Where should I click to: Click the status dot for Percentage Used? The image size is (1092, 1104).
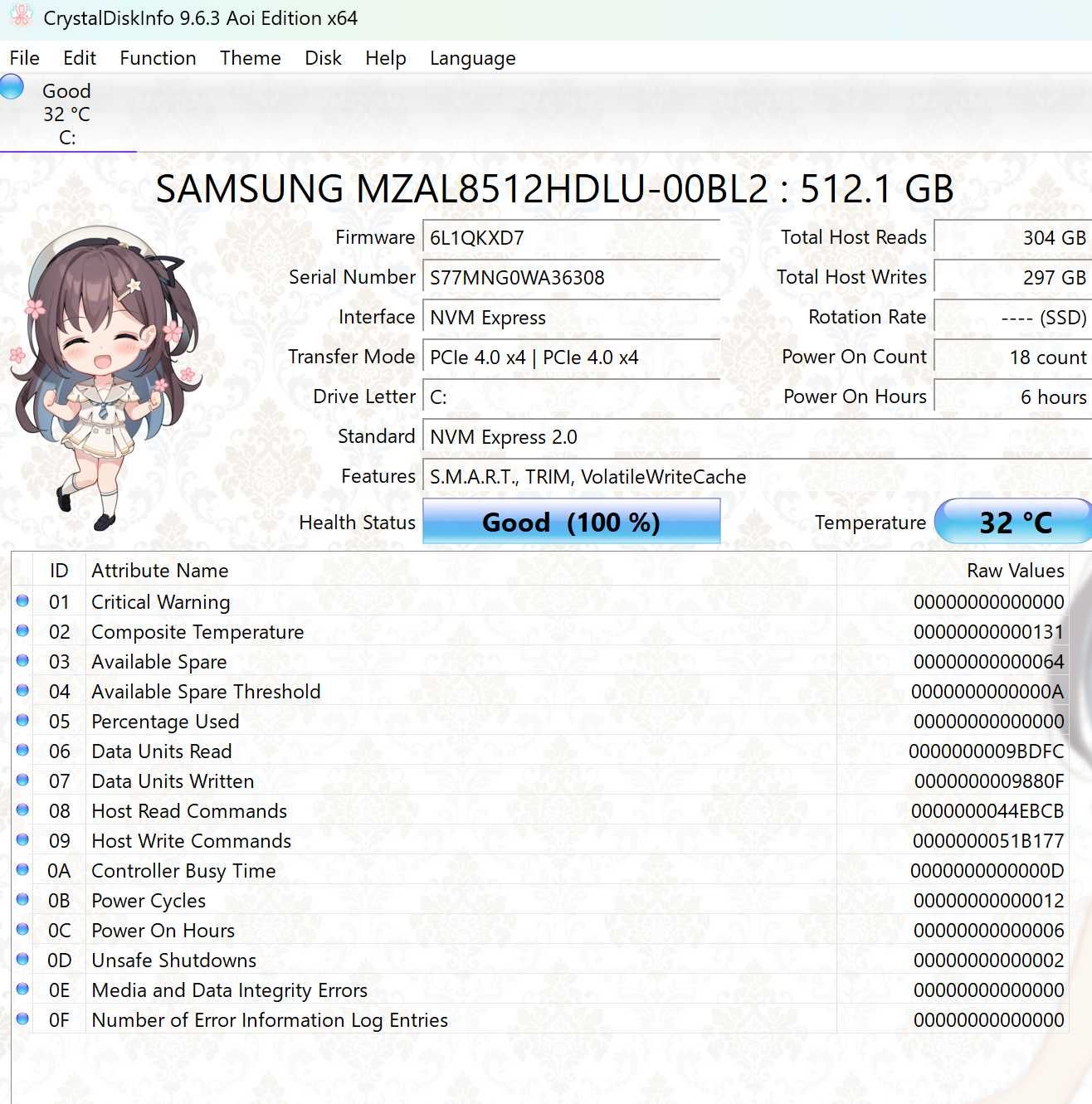[22, 721]
